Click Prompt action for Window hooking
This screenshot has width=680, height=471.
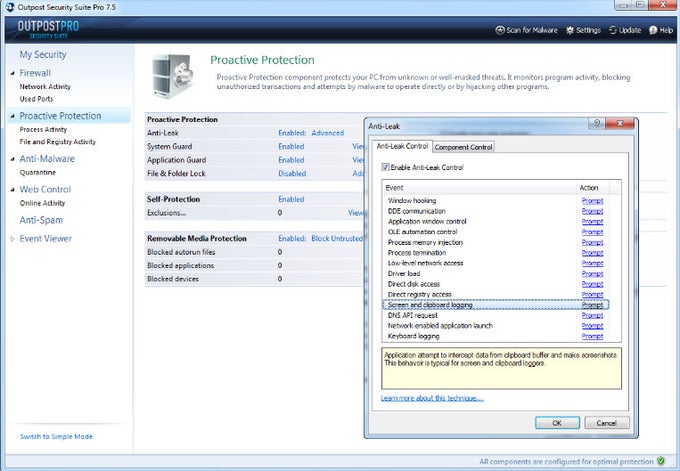pyautogui.click(x=592, y=200)
